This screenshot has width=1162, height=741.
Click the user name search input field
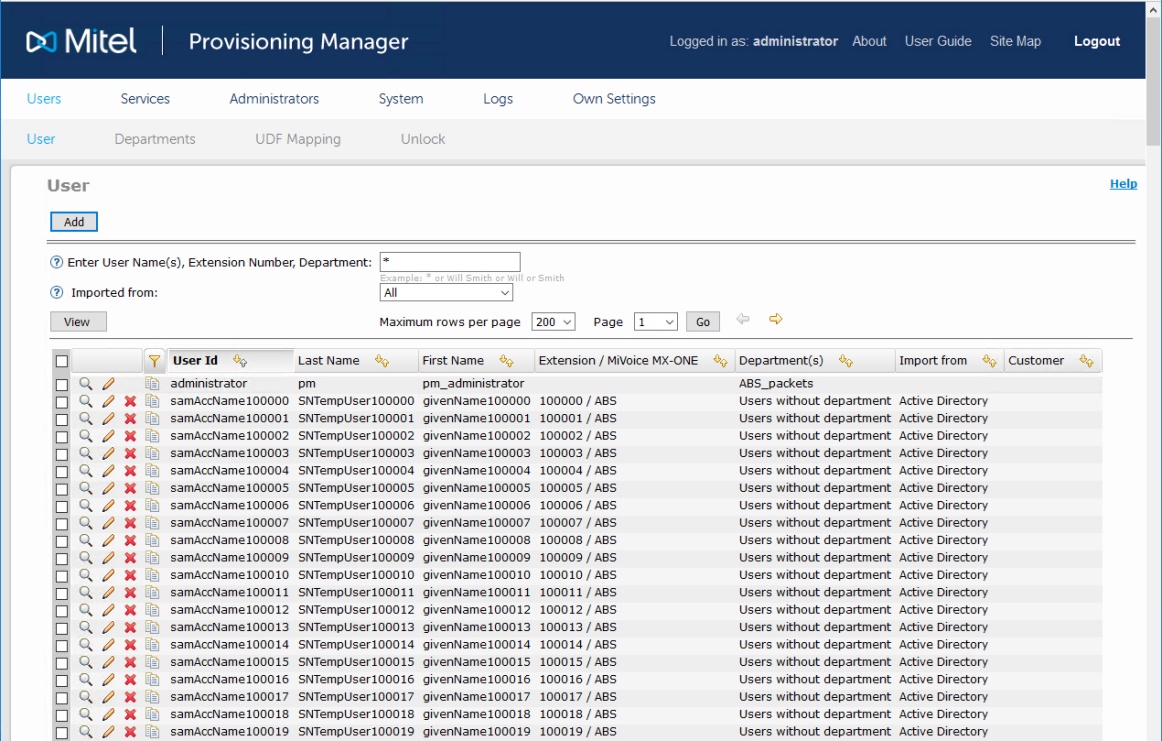(450, 262)
